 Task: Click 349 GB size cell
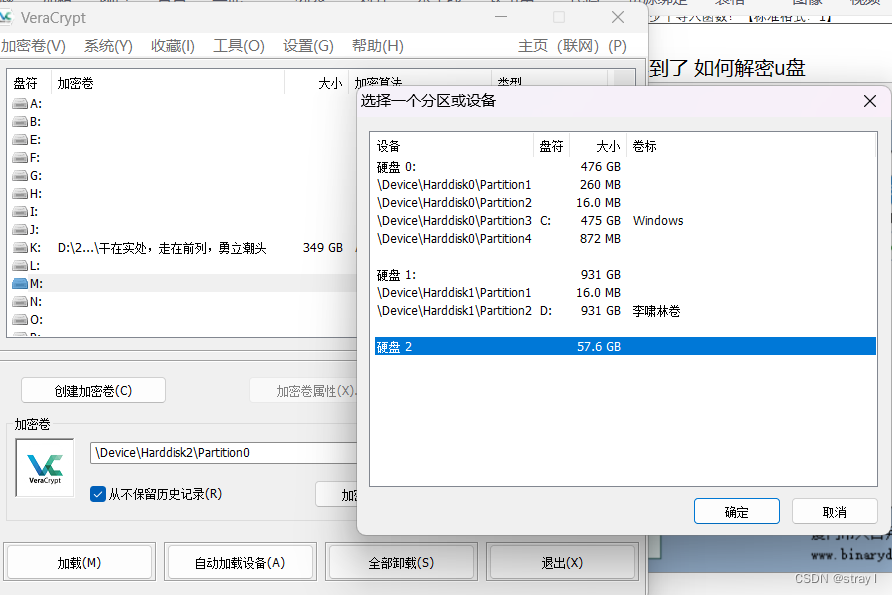pos(323,248)
